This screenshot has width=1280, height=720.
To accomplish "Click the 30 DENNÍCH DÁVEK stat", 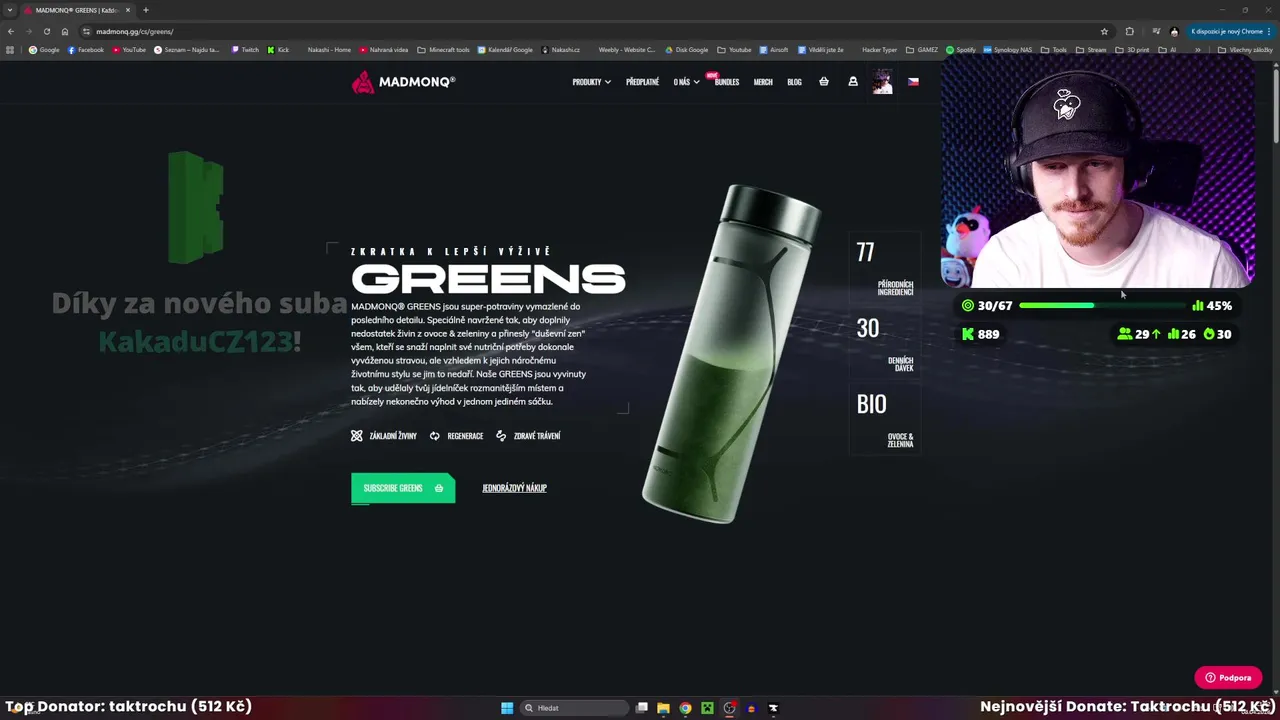I will pyautogui.click(x=884, y=344).
